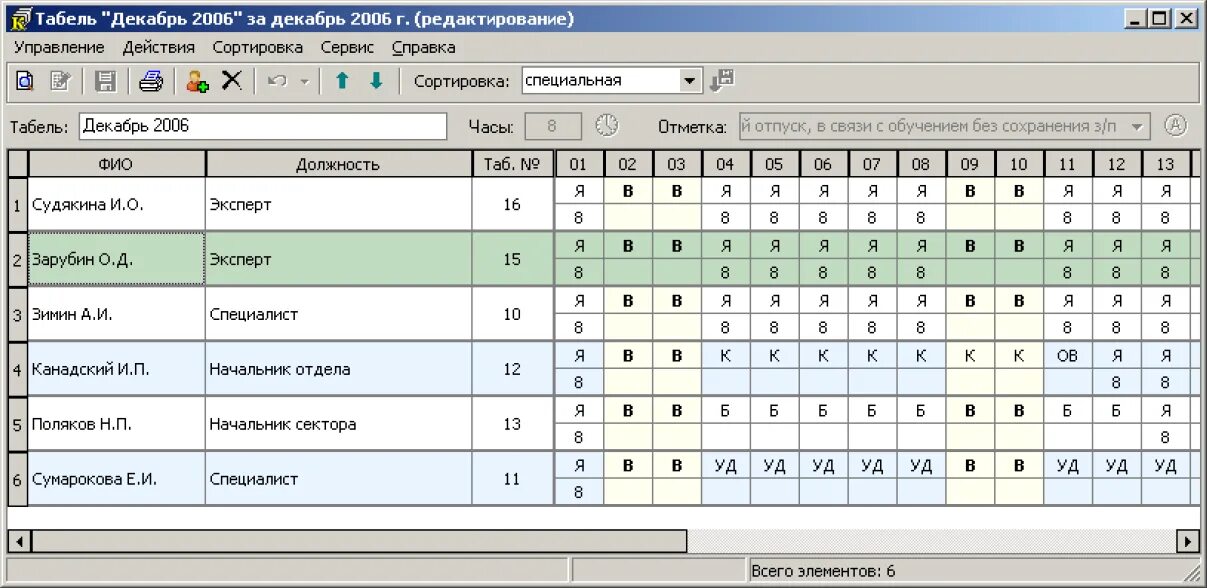Image resolution: width=1207 pixels, height=588 pixels.
Task: Click status bar text 'Всего элементов: 6'
Action: point(823,571)
